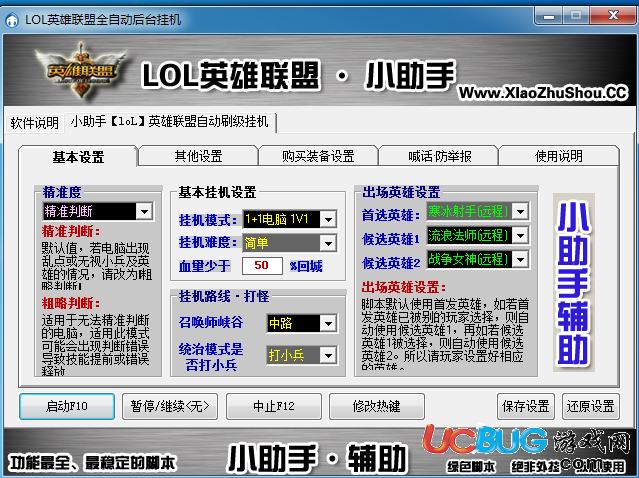Click the 召唤师峡谷 label
Image resolution: width=639 pixels, height=478 pixels.
[x=211, y=322]
